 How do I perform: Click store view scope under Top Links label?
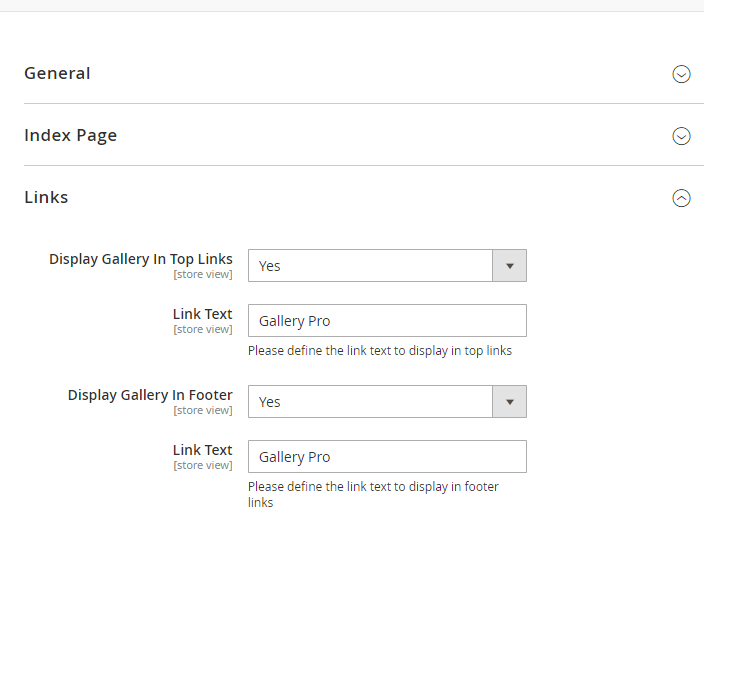click(203, 275)
